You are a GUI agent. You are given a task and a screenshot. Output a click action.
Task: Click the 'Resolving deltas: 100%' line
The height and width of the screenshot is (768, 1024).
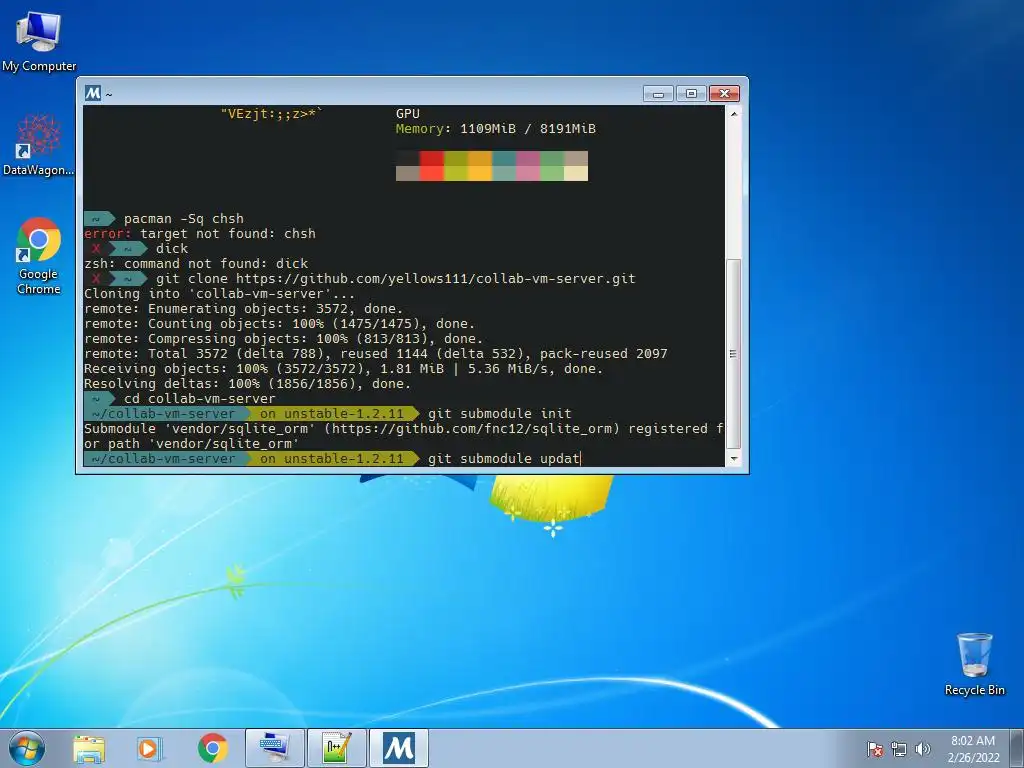point(248,384)
